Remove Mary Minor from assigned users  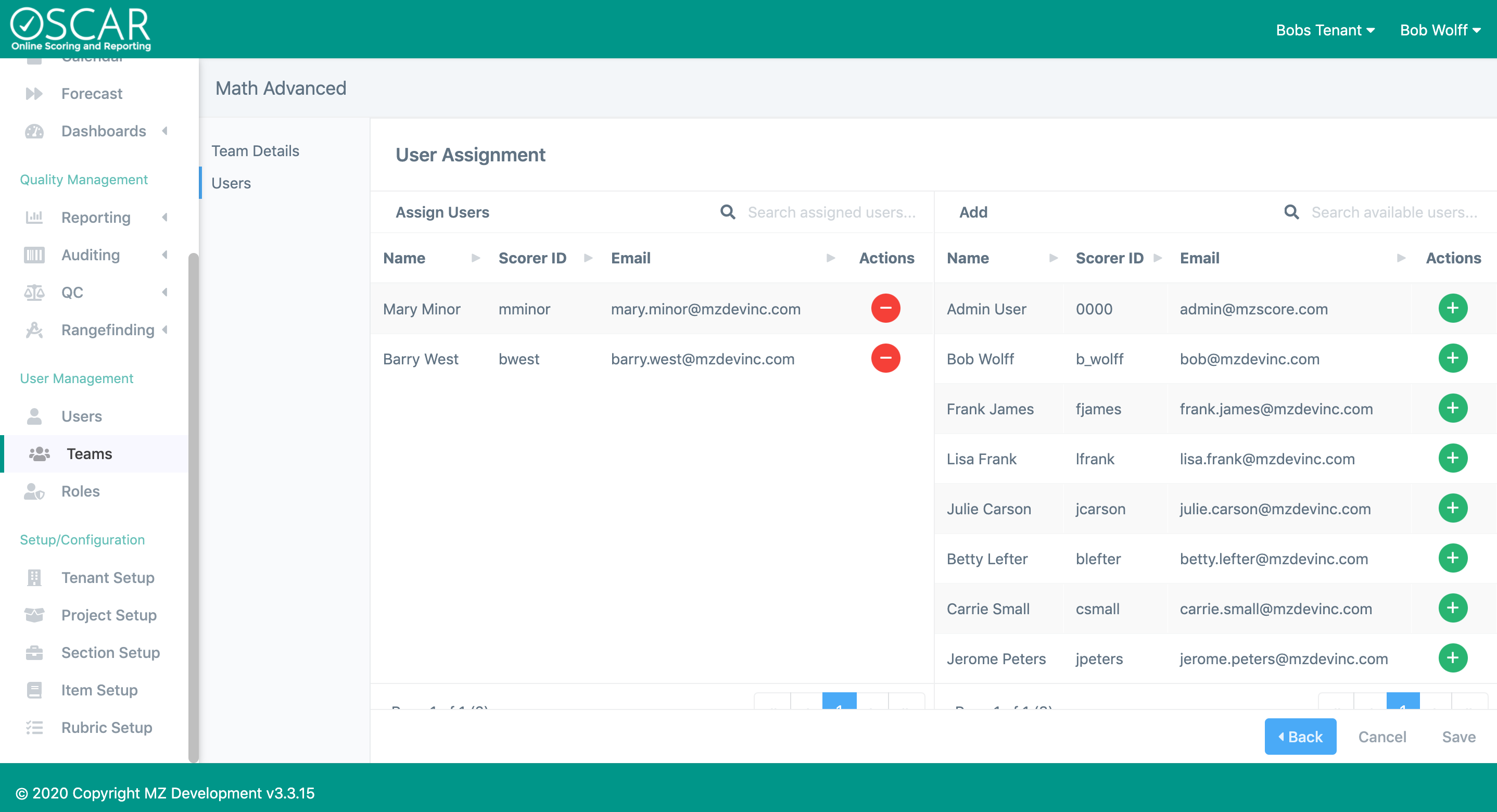coord(885,308)
